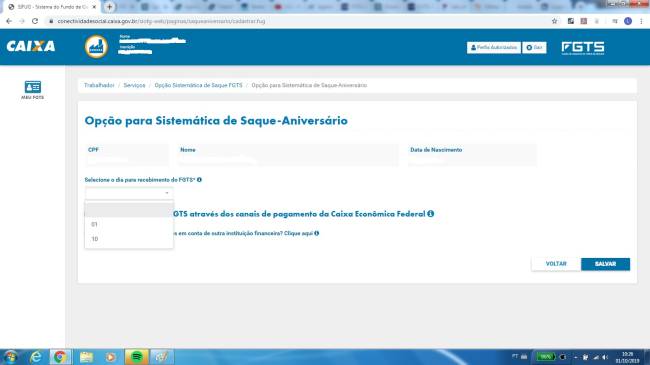Click the round factory company profile icon
The width and height of the screenshot is (650, 365).
tap(97, 46)
